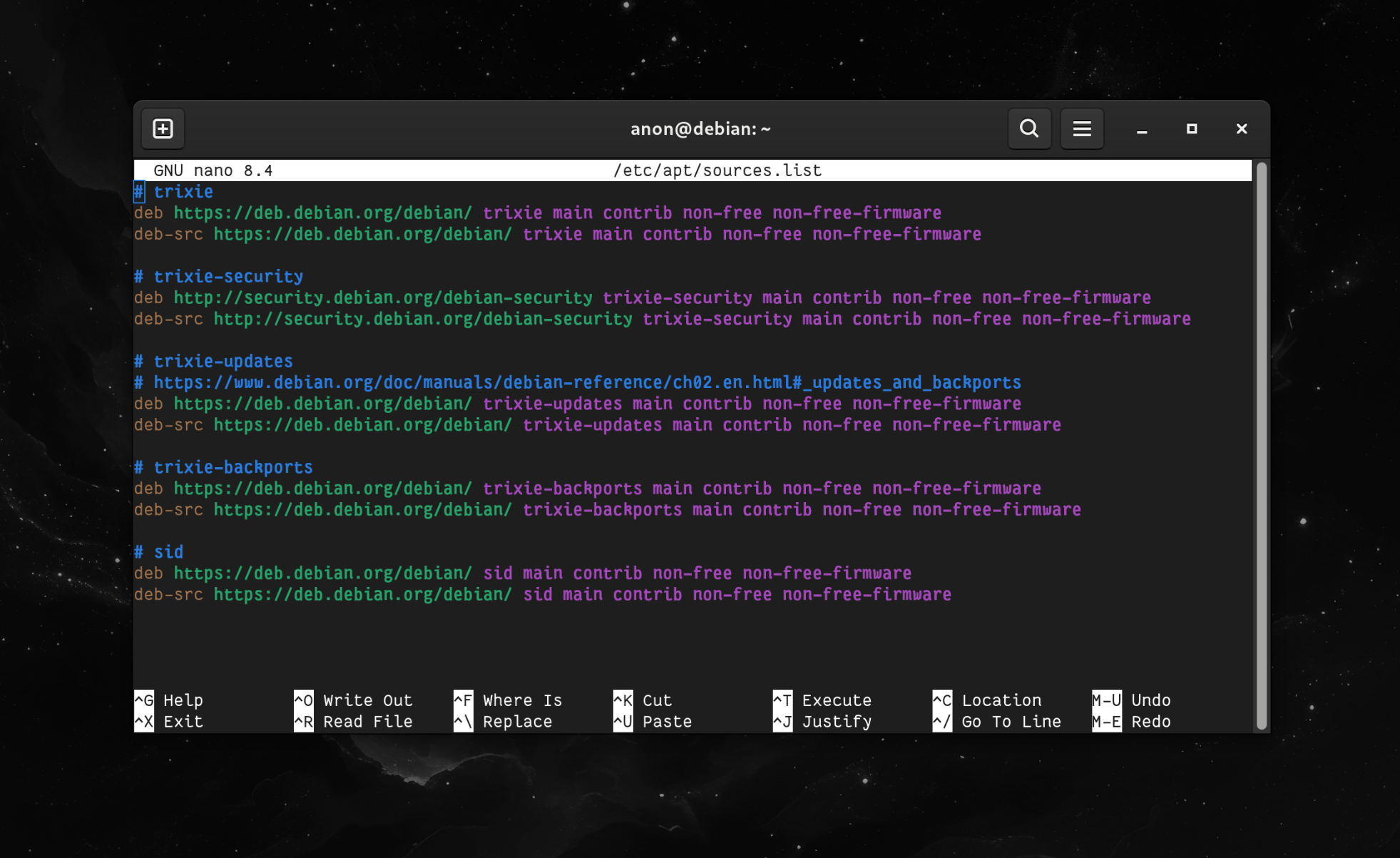This screenshot has height=858, width=1400.
Task: Click the ^T Execute shortcut
Action: (x=823, y=700)
